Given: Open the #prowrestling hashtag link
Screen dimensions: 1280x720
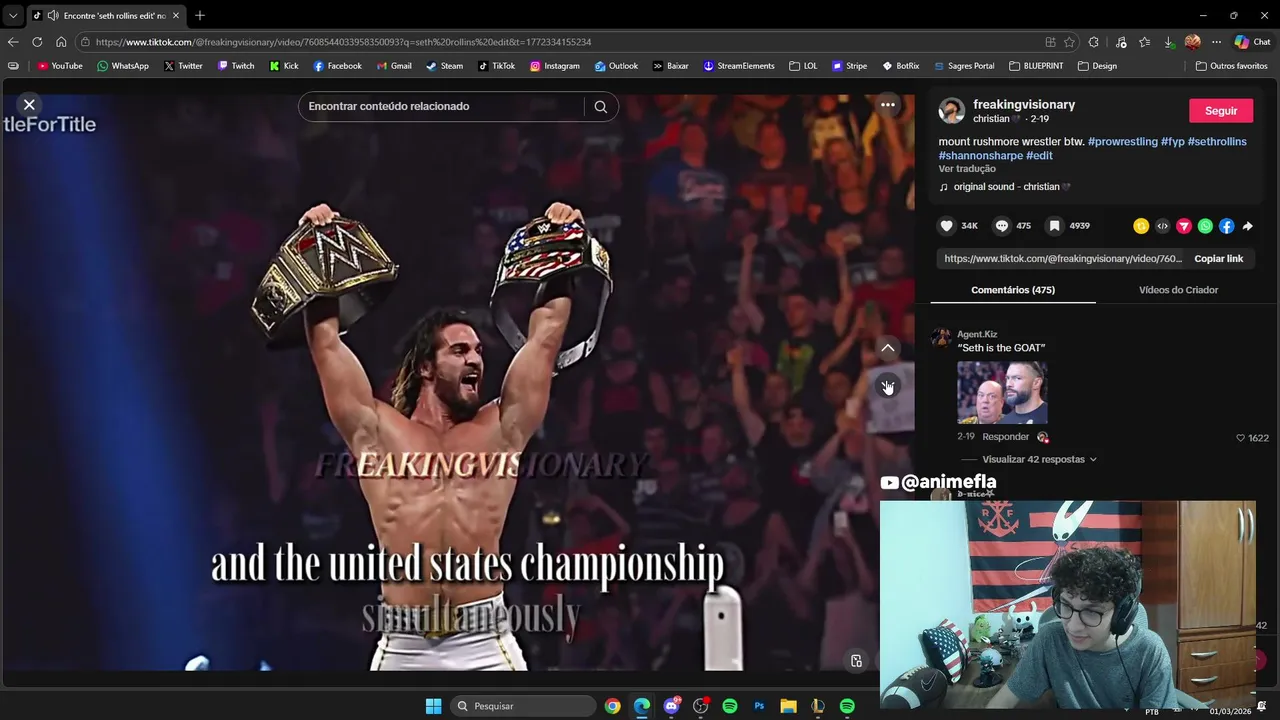Looking at the screenshot, I should 1122,142.
